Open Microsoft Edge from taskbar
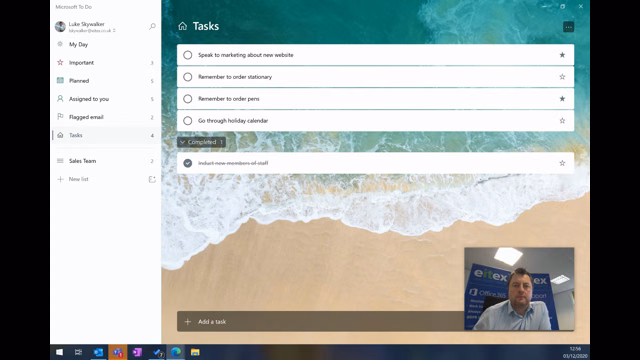This screenshot has height=360, width=640. click(176, 352)
